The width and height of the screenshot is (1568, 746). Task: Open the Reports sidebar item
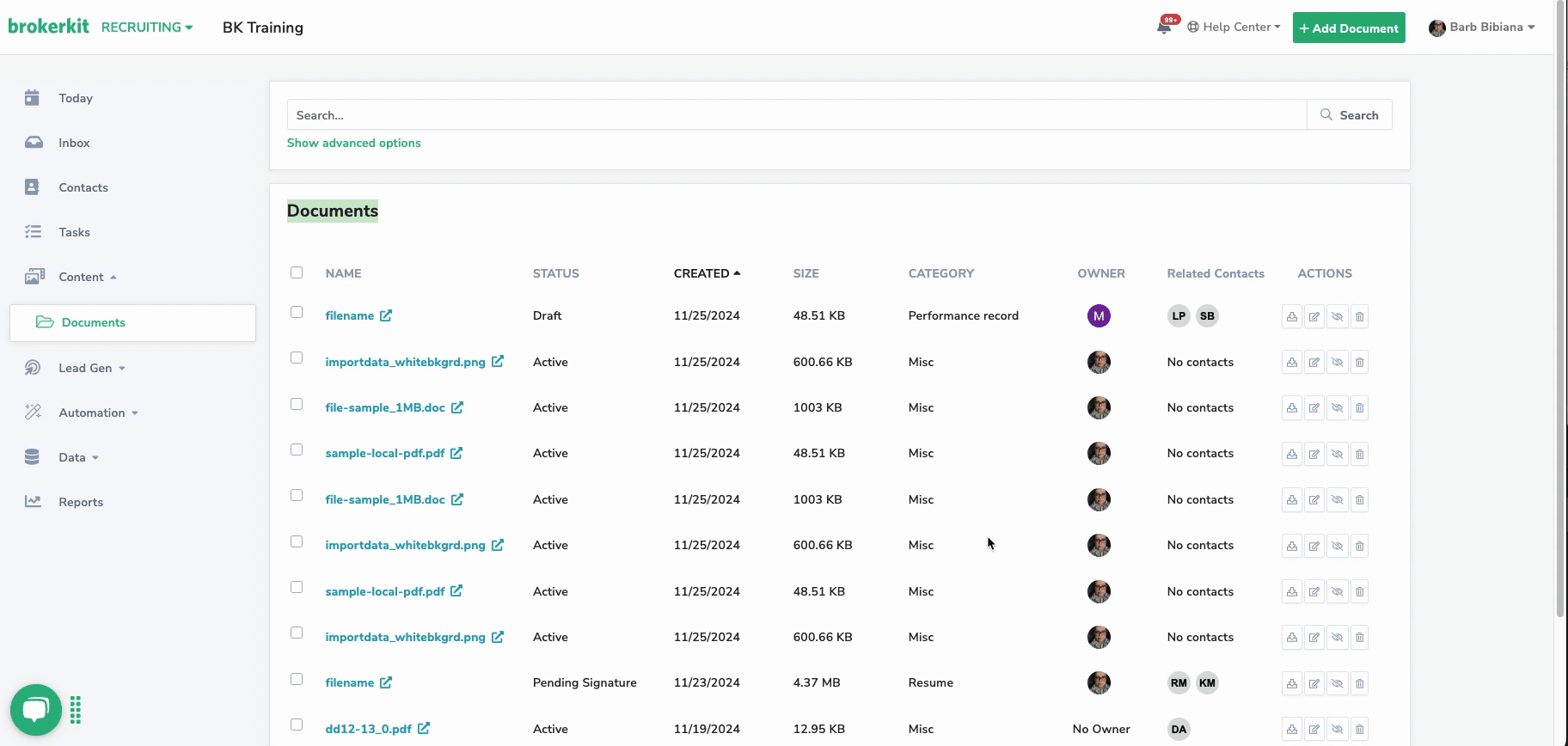(x=81, y=502)
